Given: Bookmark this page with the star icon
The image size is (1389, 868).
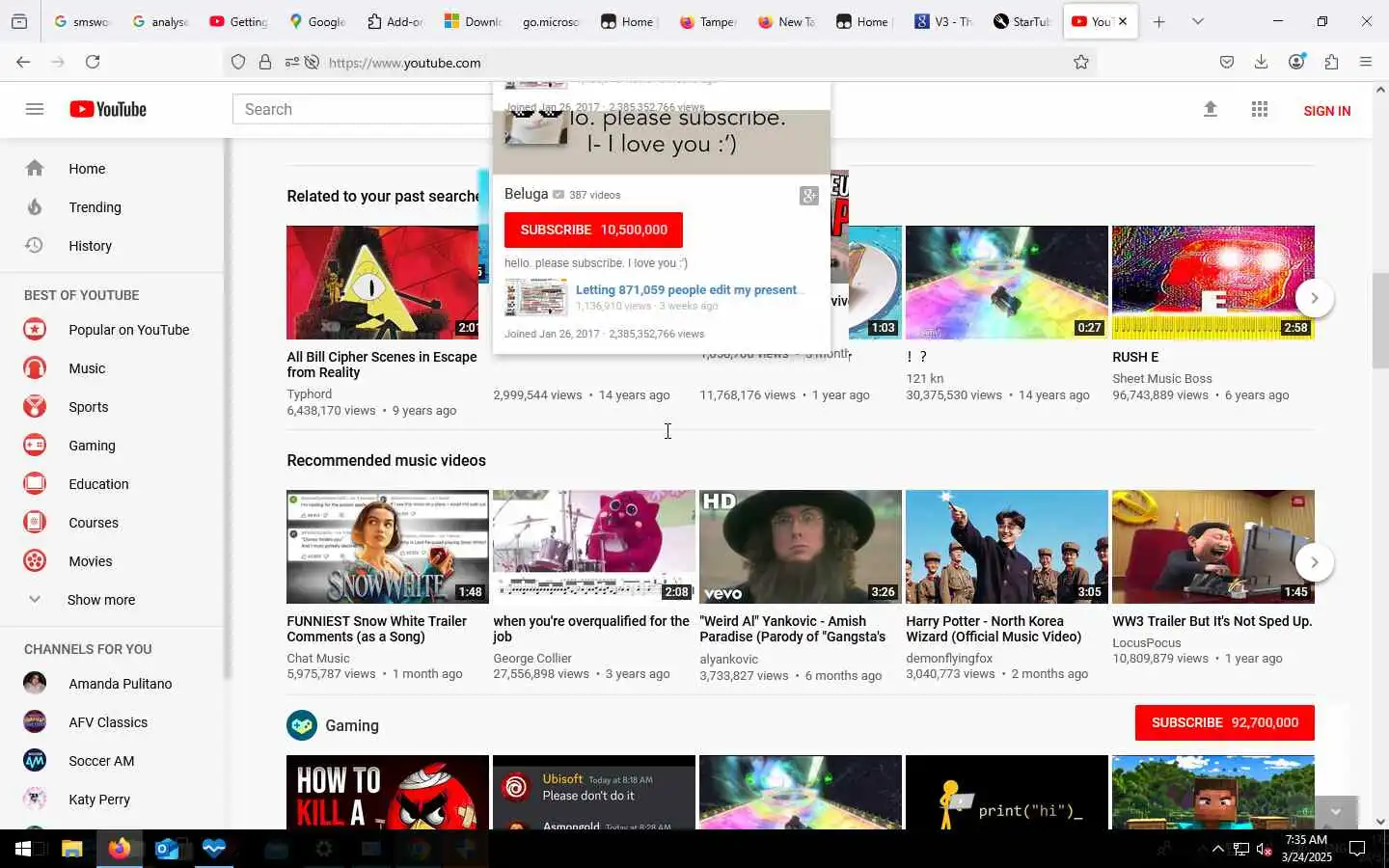Looking at the screenshot, I should 1081,62.
